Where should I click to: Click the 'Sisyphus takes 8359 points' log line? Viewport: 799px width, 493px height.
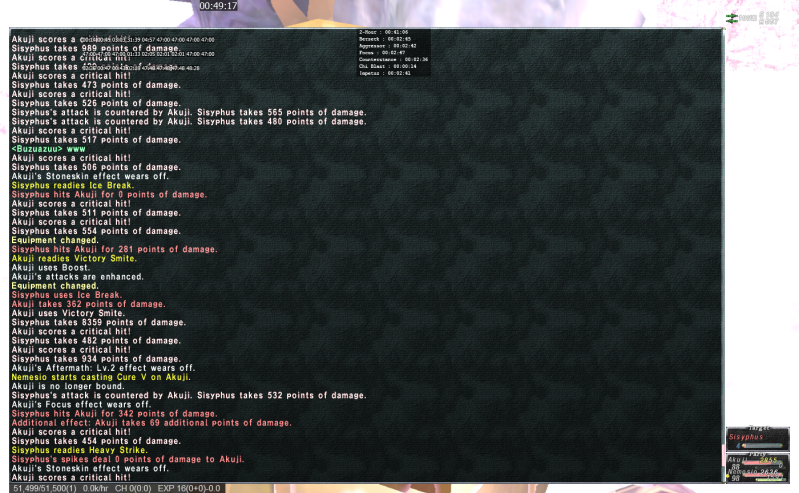coord(99,322)
